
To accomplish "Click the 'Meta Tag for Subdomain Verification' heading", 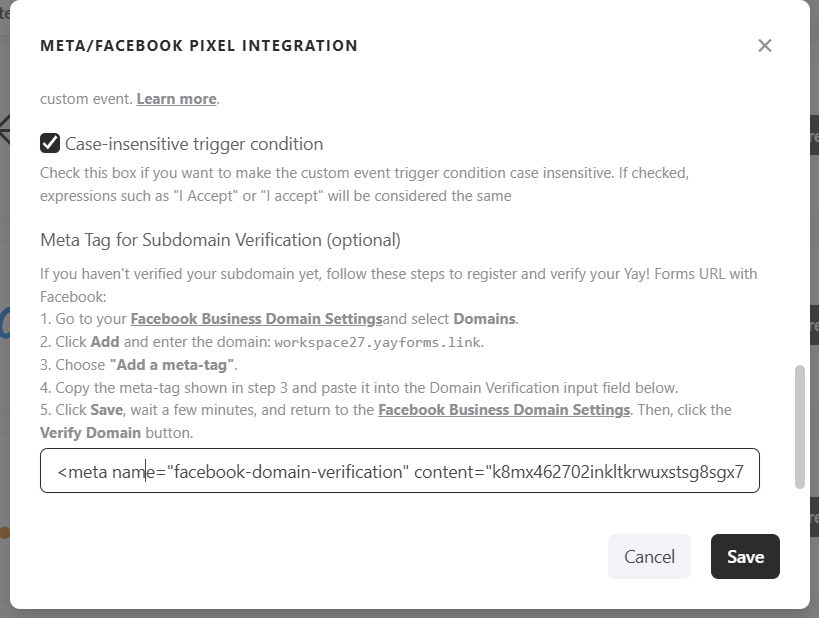I will point(220,240).
